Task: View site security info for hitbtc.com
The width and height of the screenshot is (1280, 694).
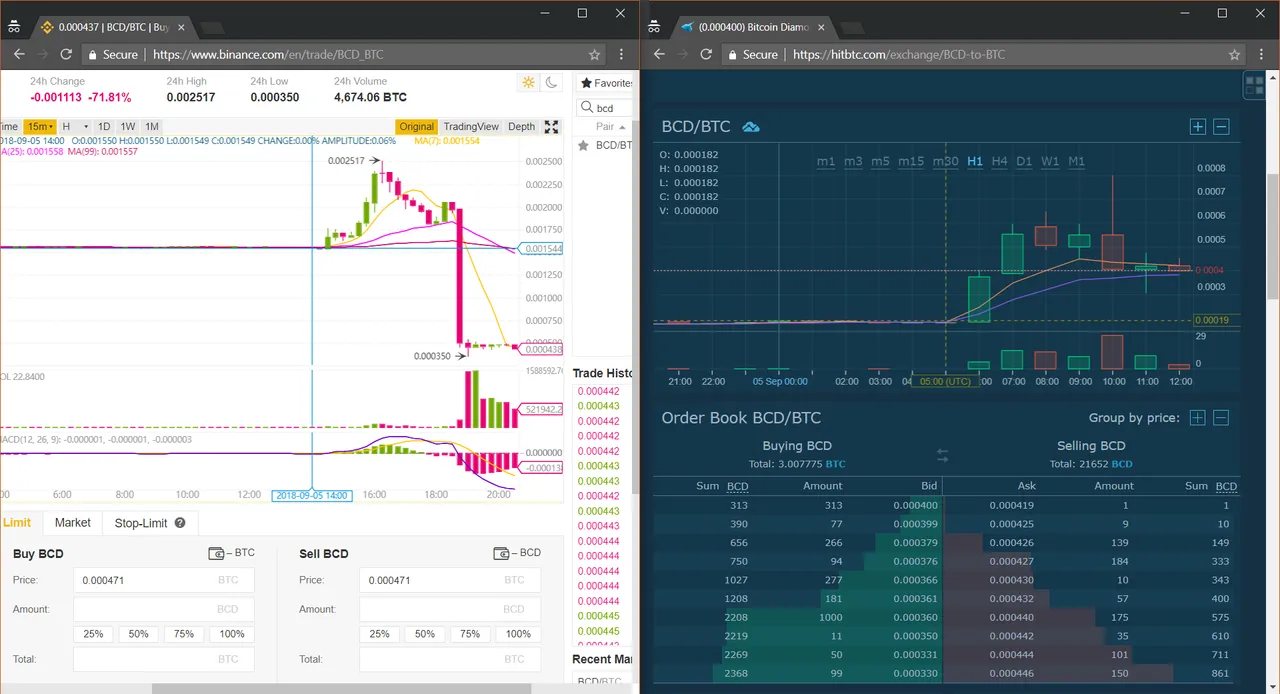Action: click(752, 54)
